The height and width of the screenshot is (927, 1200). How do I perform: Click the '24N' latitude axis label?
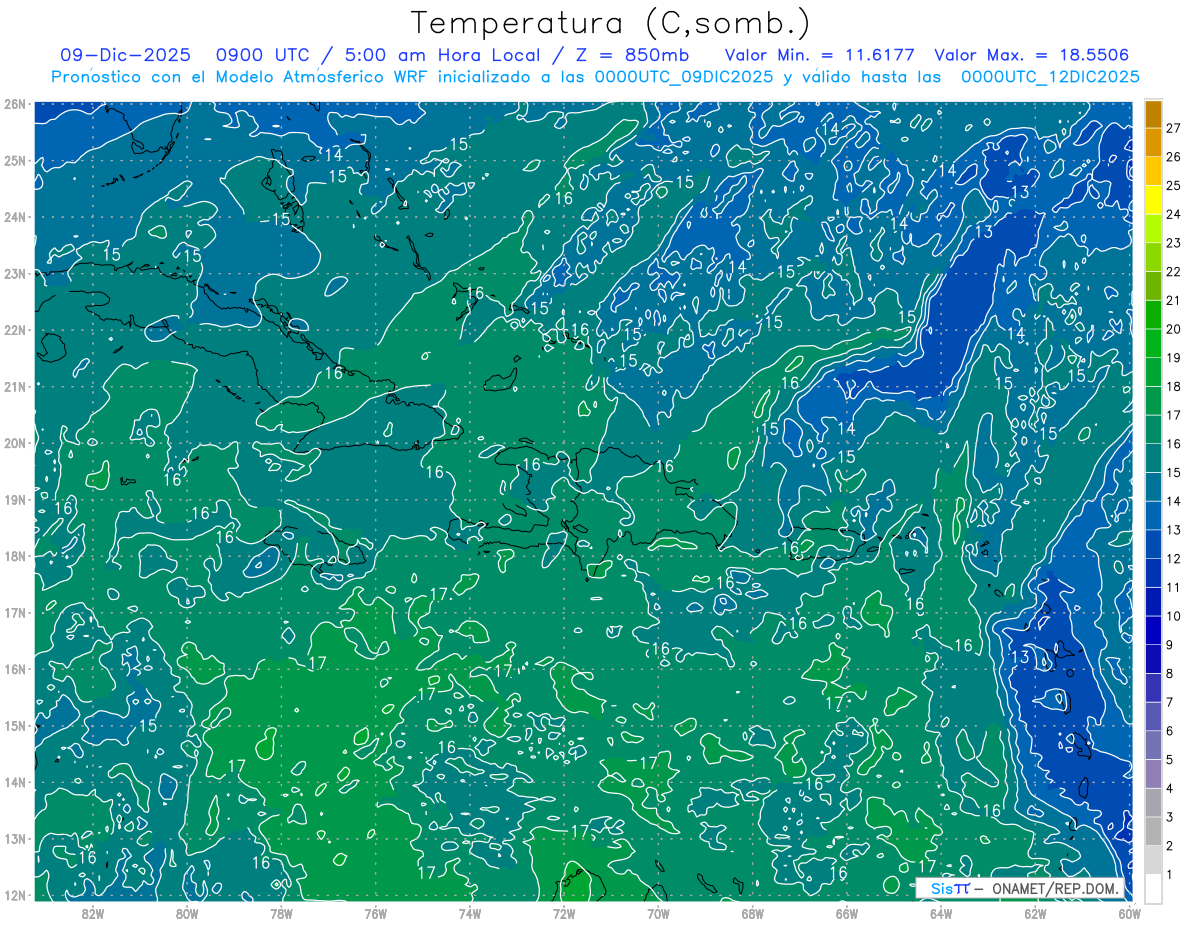click(x=15, y=217)
